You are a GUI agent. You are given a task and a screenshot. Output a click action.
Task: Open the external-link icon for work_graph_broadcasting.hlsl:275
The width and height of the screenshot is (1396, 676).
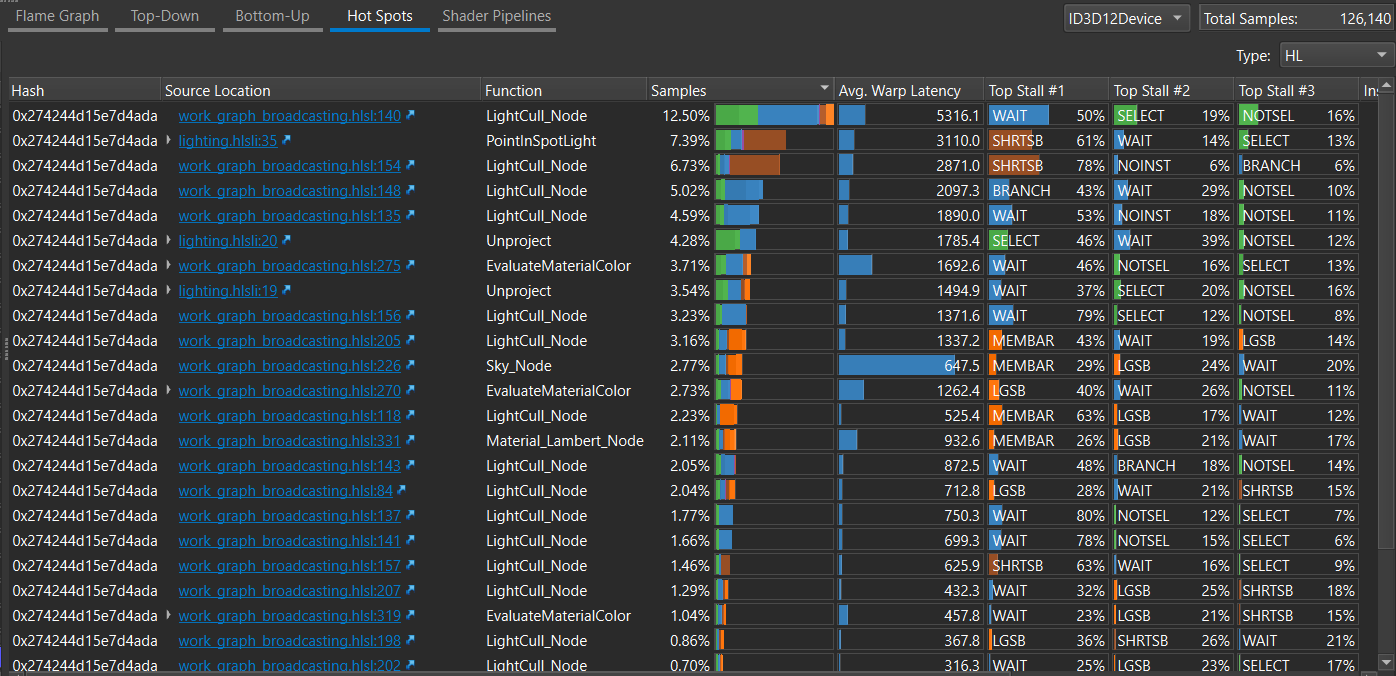pos(410,266)
